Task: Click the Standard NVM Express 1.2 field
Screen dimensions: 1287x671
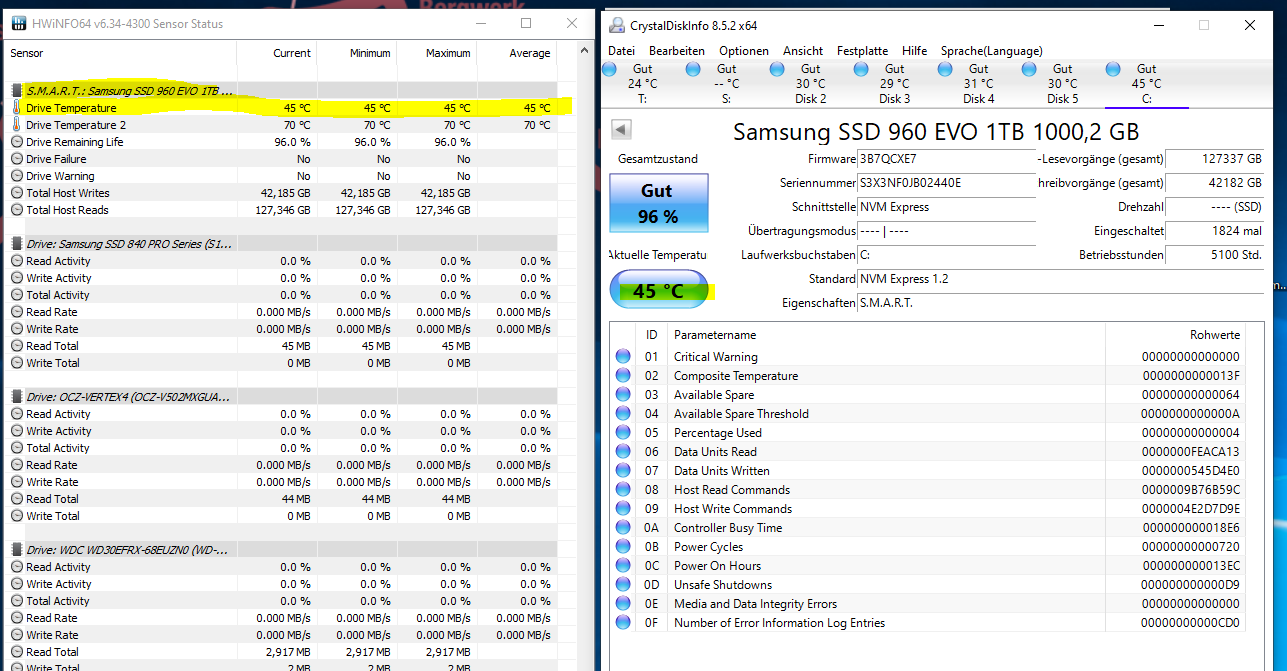Action: (x=1060, y=279)
